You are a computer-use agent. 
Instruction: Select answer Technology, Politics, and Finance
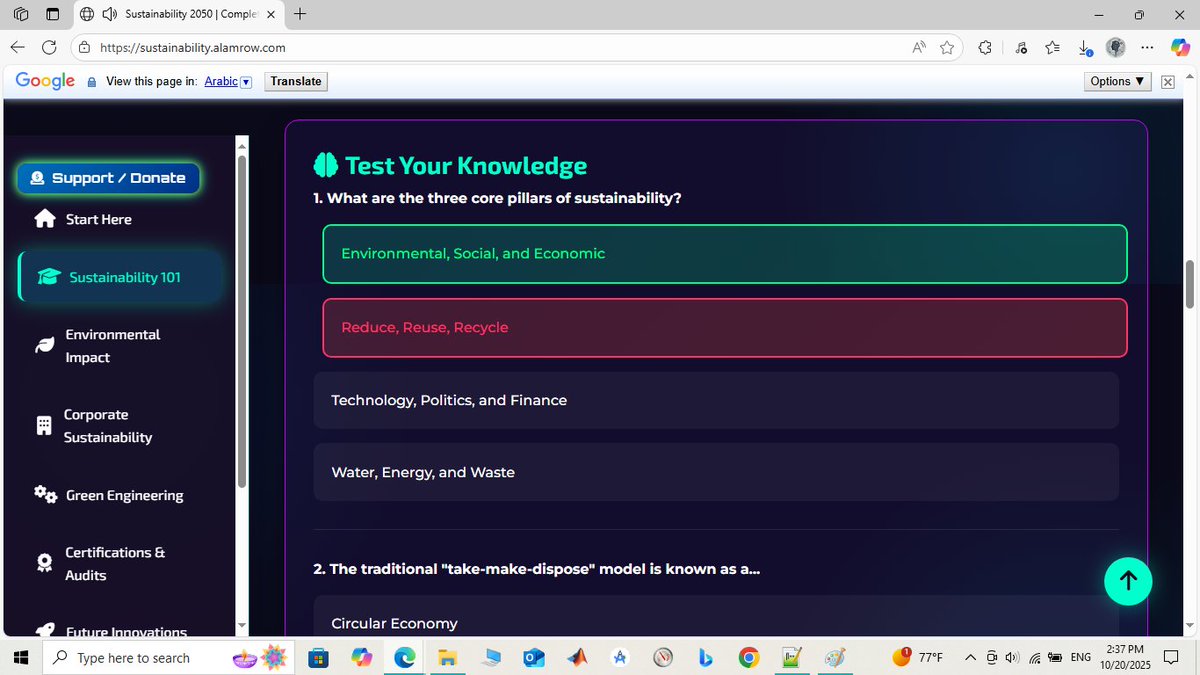pyautogui.click(x=716, y=400)
